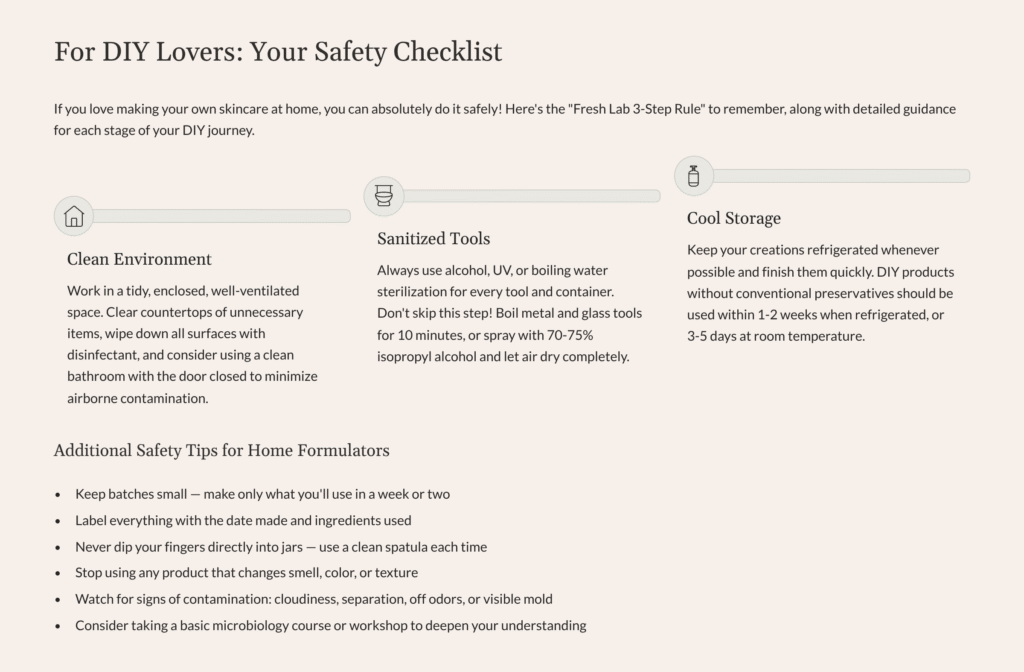Select the "Cool Storage" heading

(x=733, y=218)
